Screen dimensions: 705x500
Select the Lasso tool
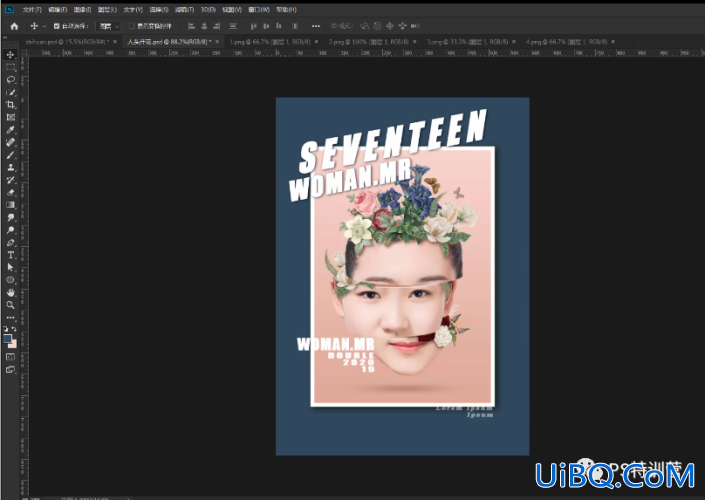(x=10, y=80)
